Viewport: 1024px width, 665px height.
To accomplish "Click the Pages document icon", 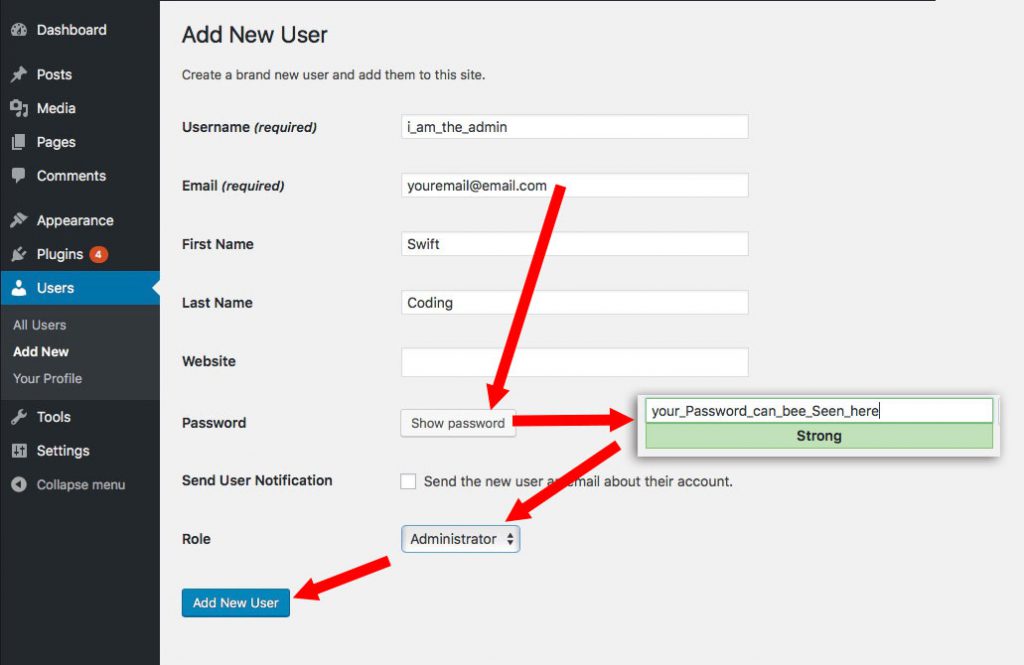I will [x=18, y=142].
